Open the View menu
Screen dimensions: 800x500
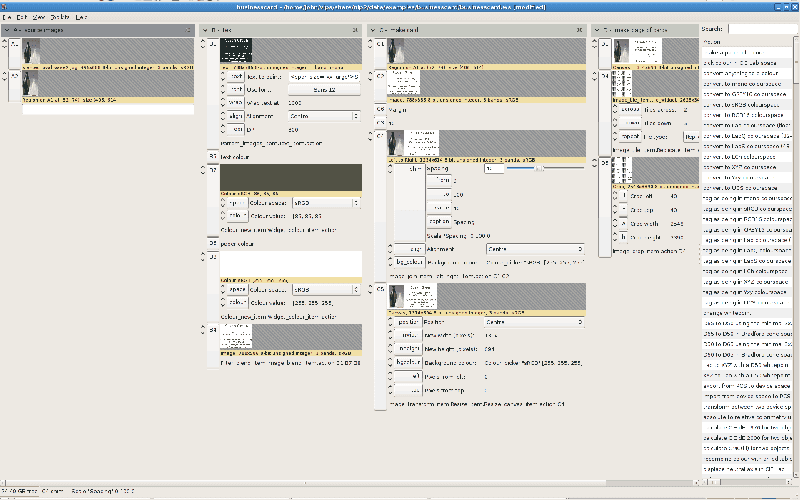(x=38, y=18)
